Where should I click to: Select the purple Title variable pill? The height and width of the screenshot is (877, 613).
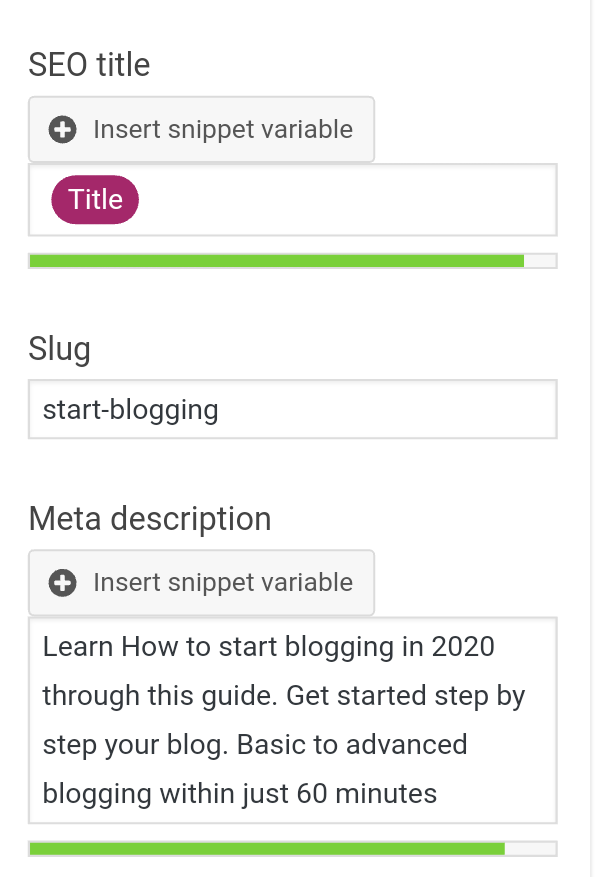95,200
